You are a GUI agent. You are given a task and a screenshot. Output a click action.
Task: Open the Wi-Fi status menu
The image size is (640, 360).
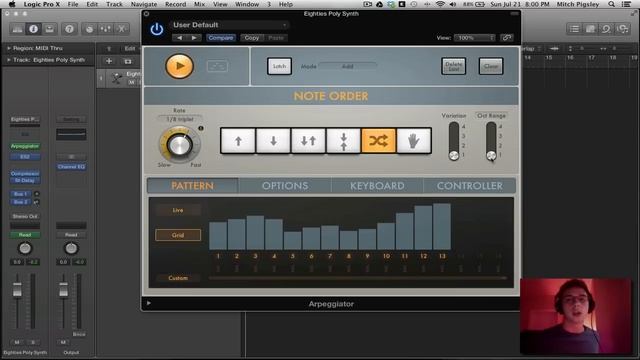pyautogui.click(x=440, y=4)
